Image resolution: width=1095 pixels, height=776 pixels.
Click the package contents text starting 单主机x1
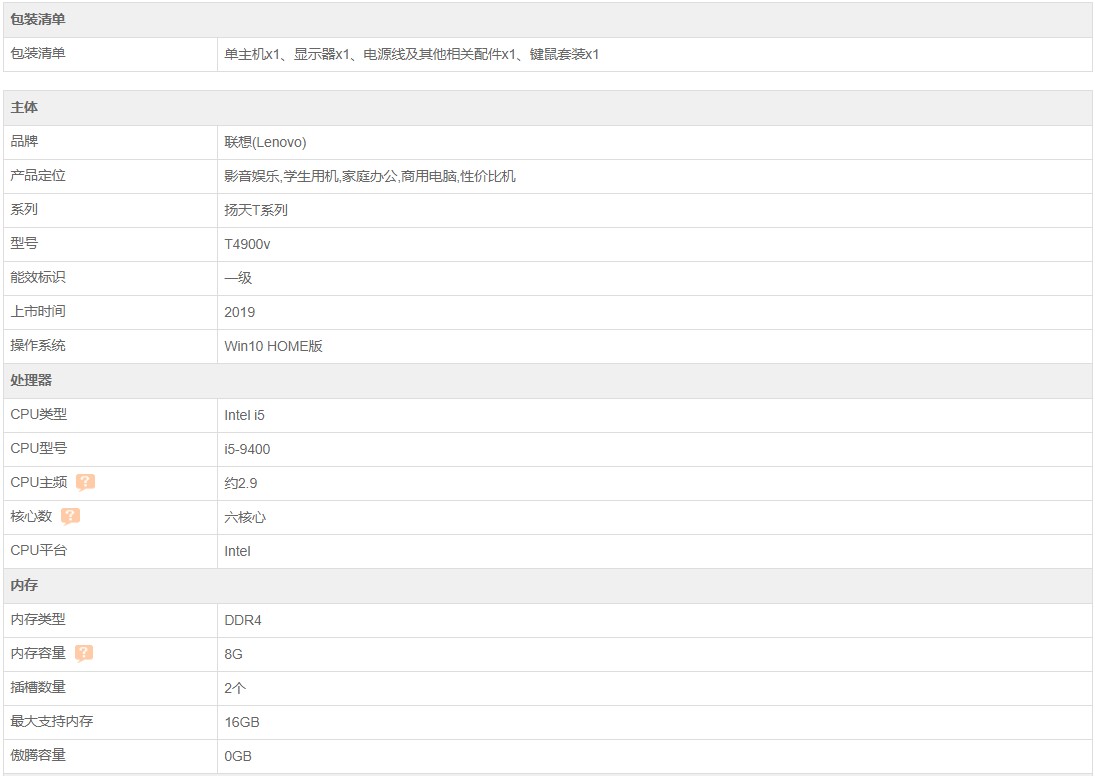tap(411, 54)
